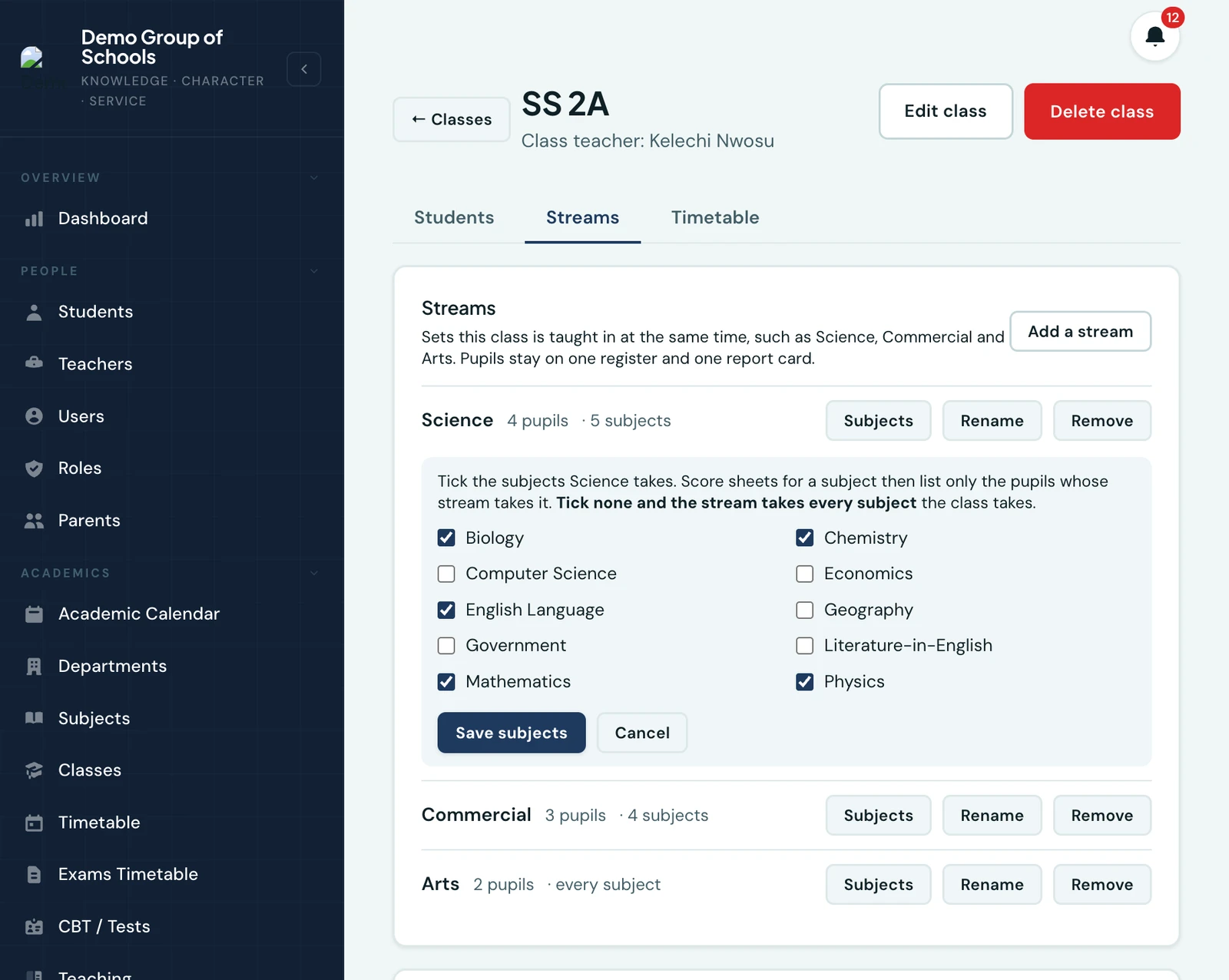Screen dimensions: 1229x980
Task: Open Subjects for the Commercial stream
Action: 878,815
